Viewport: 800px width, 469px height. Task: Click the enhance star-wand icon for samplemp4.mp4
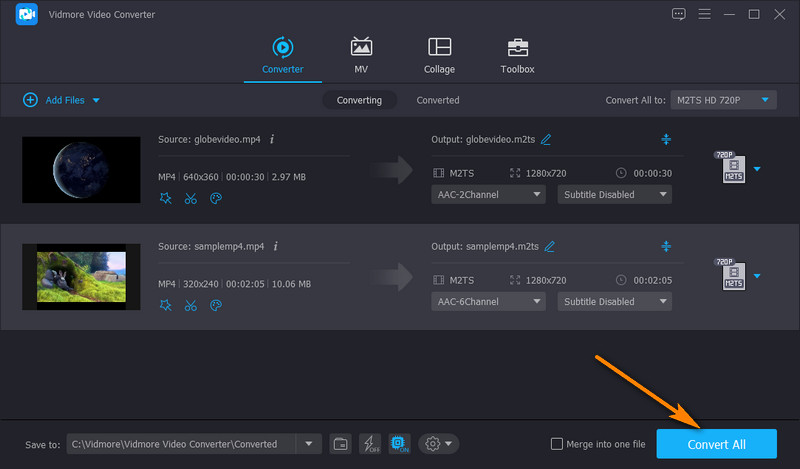tap(166, 305)
